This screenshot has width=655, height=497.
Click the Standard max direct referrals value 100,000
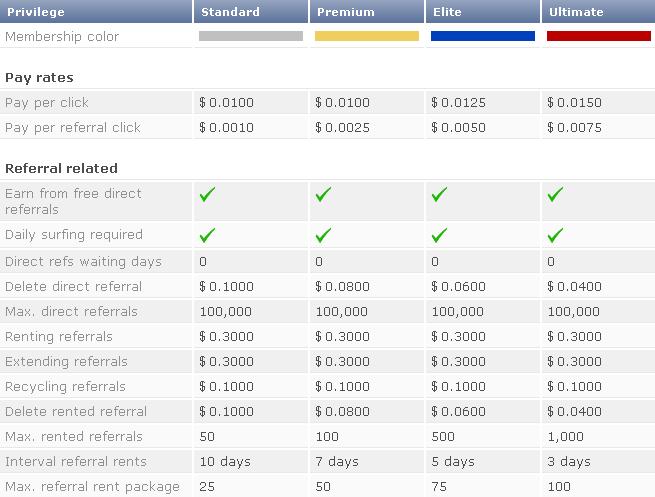point(226,312)
